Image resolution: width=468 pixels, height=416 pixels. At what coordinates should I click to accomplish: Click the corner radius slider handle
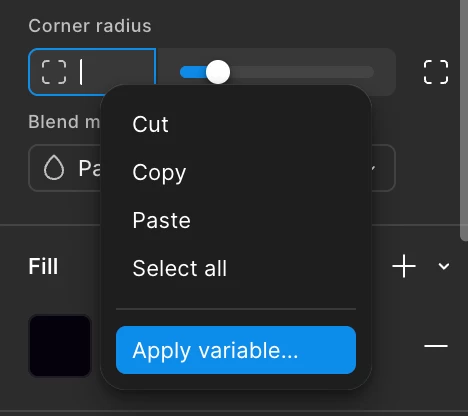[218, 72]
